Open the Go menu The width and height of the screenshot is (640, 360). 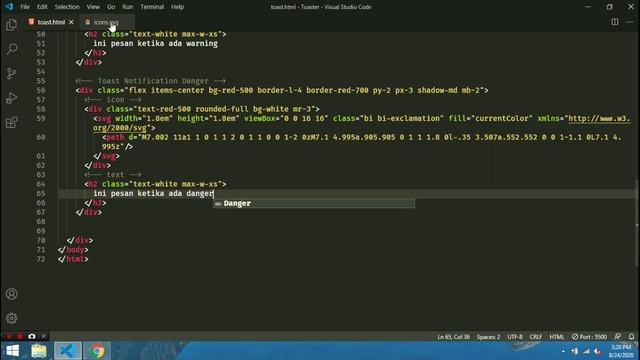pyautogui.click(x=111, y=7)
